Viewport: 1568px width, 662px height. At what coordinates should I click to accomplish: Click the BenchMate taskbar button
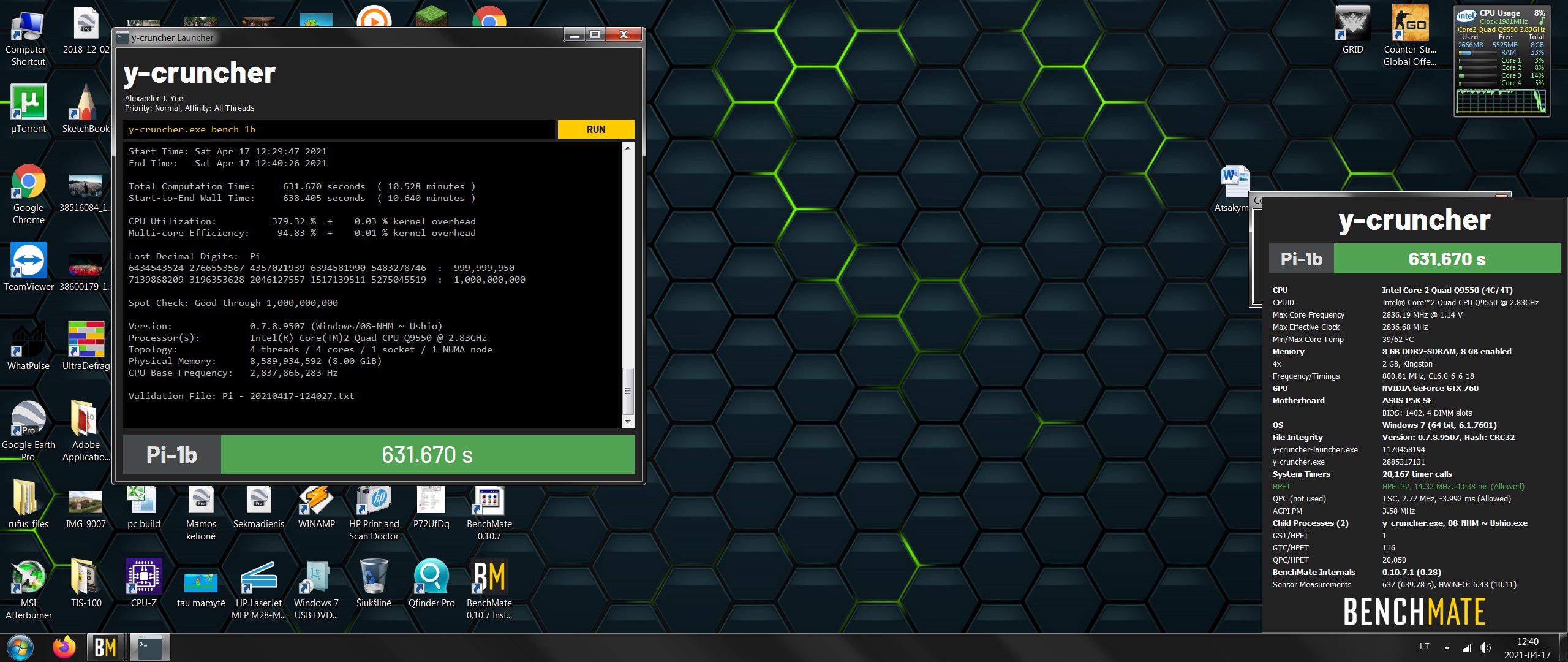(105, 647)
